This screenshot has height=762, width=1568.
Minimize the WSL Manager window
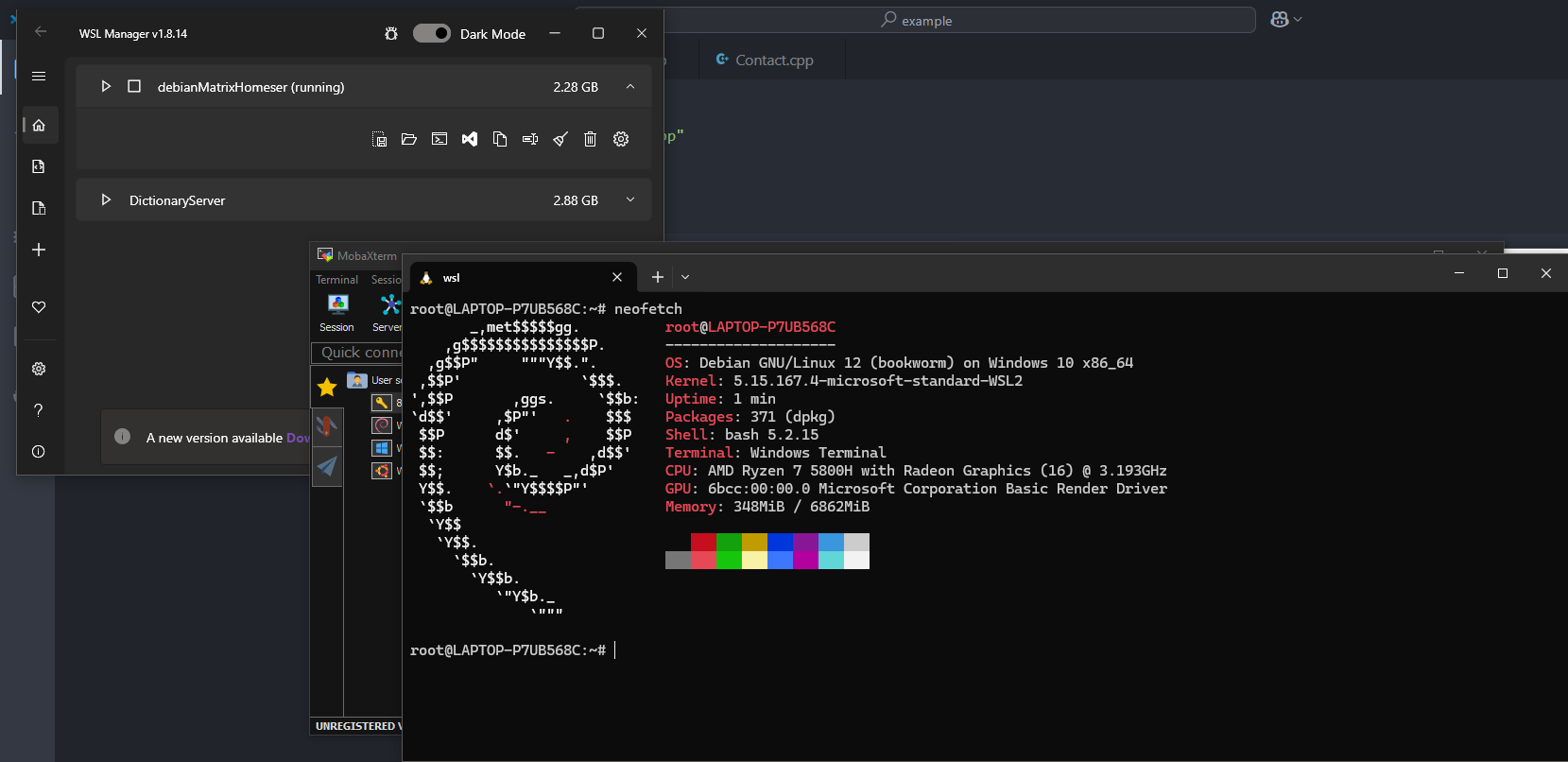pos(555,33)
